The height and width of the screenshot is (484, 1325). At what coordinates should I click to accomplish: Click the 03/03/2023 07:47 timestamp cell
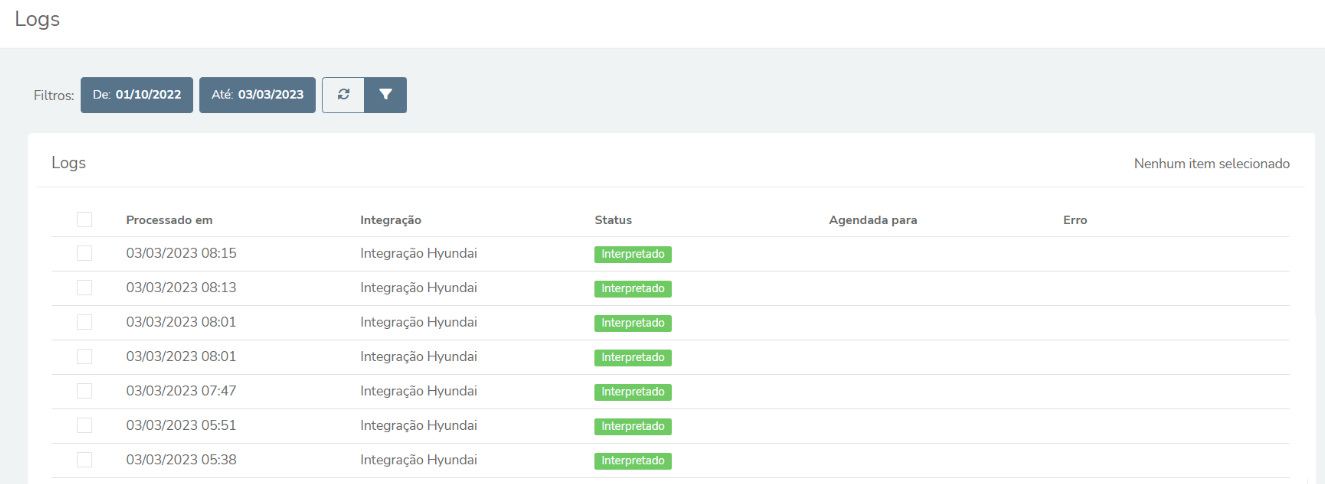tap(181, 391)
